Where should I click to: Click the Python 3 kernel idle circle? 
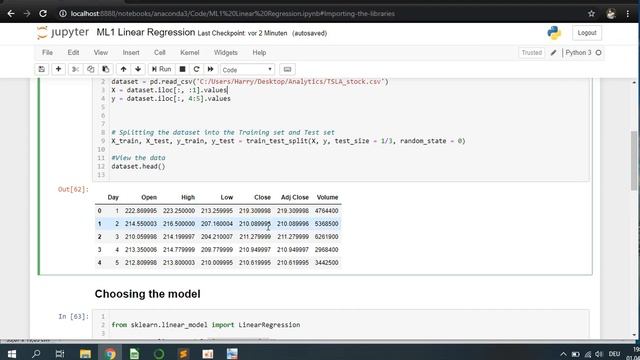point(598,53)
